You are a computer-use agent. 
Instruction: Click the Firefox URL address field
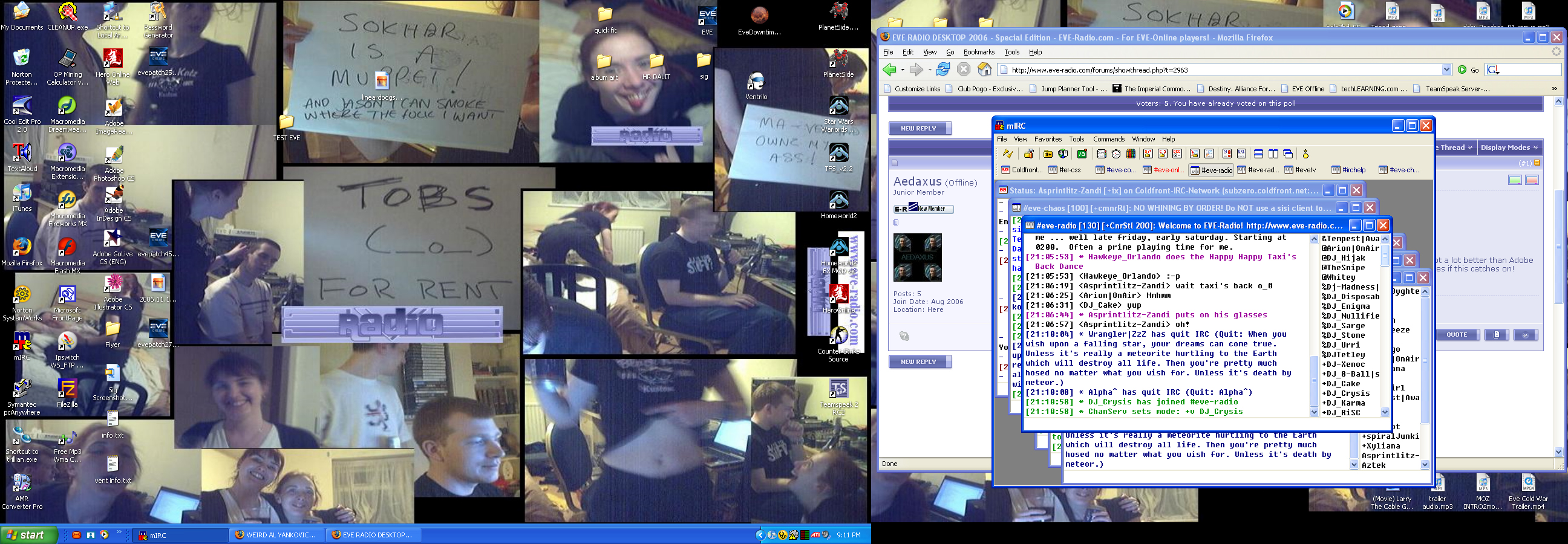(1224, 70)
